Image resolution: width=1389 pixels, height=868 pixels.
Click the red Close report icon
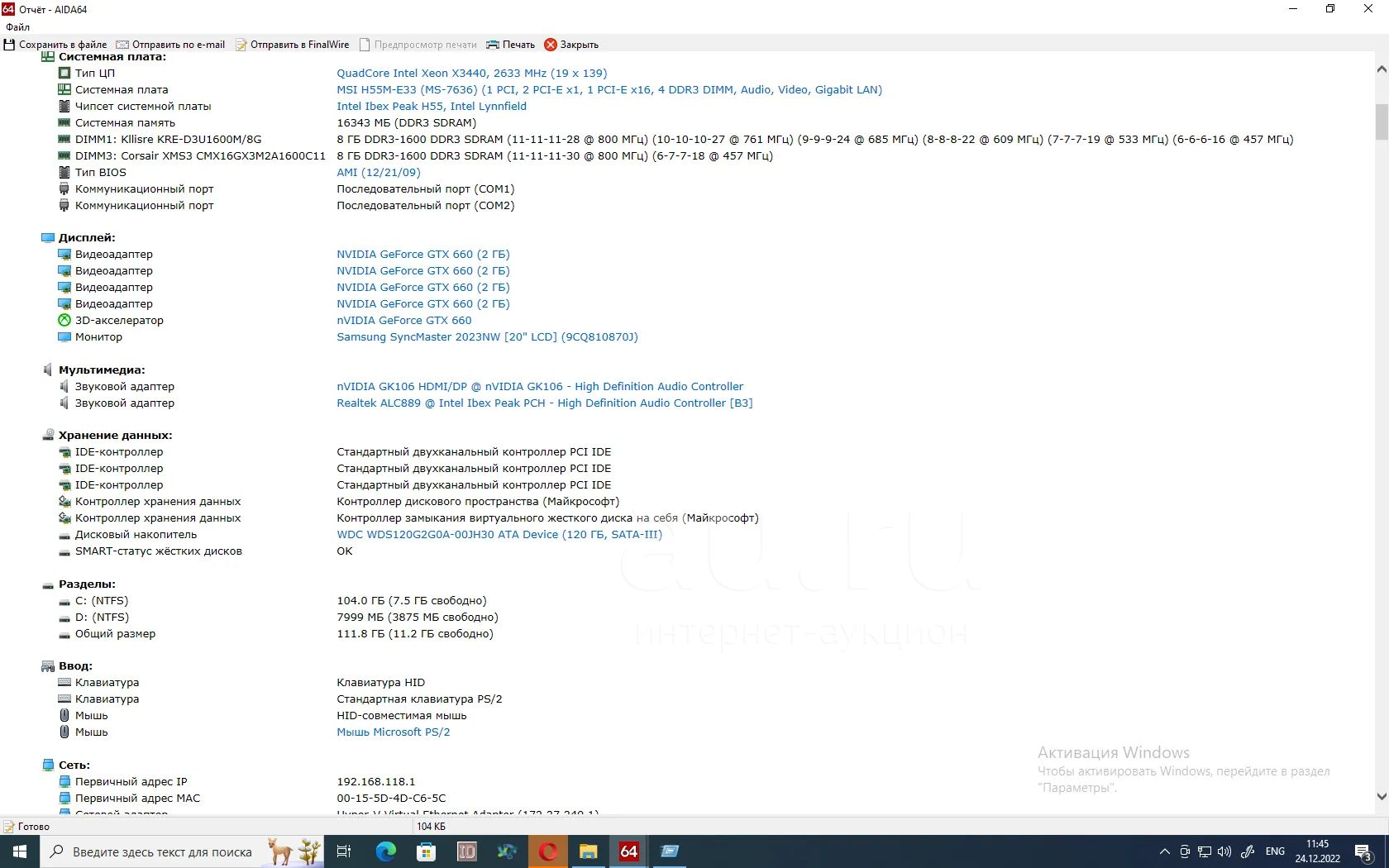551,45
